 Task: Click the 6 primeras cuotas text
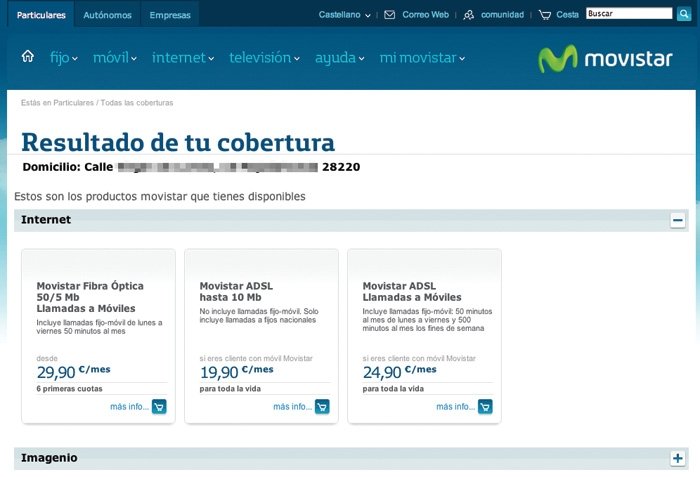click(x=69, y=389)
